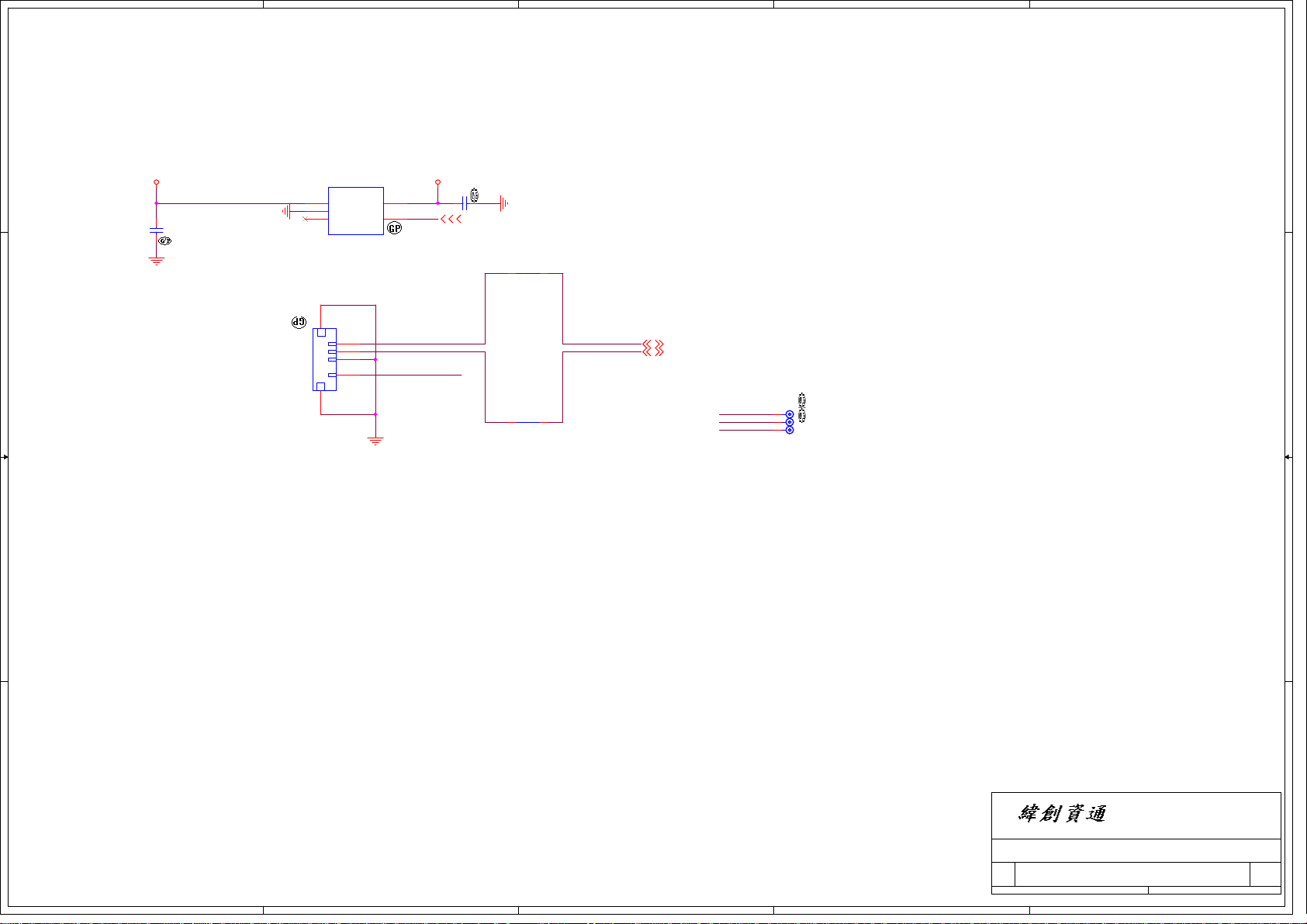Image resolution: width=1307 pixels, height=924 pixels.
Task: Select the magenta junction dot on left power wire
Action: [x=157, y=203]
